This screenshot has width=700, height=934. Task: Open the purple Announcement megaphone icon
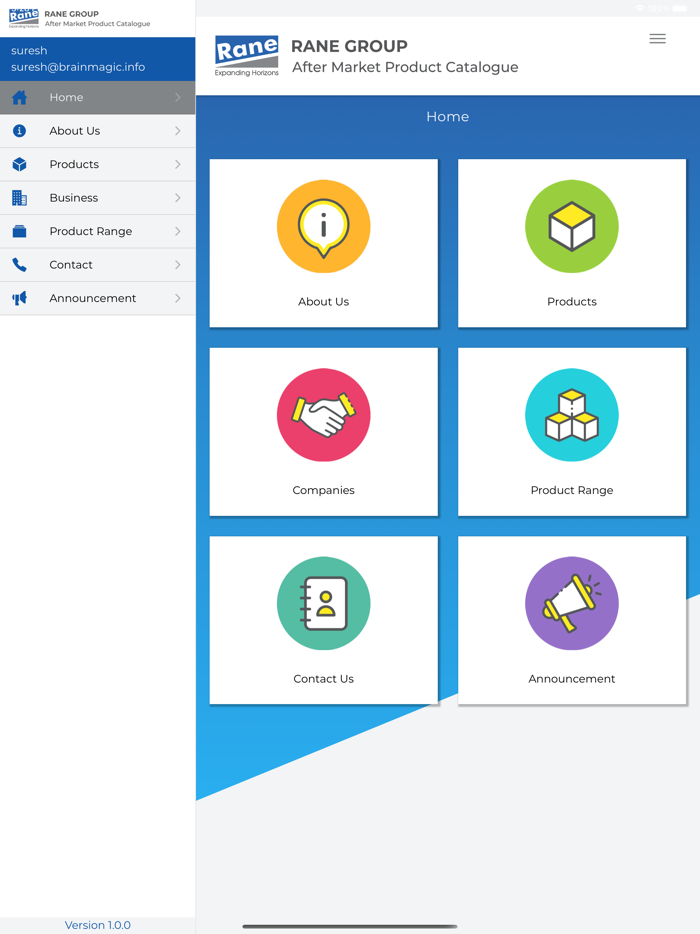(572, 603)
